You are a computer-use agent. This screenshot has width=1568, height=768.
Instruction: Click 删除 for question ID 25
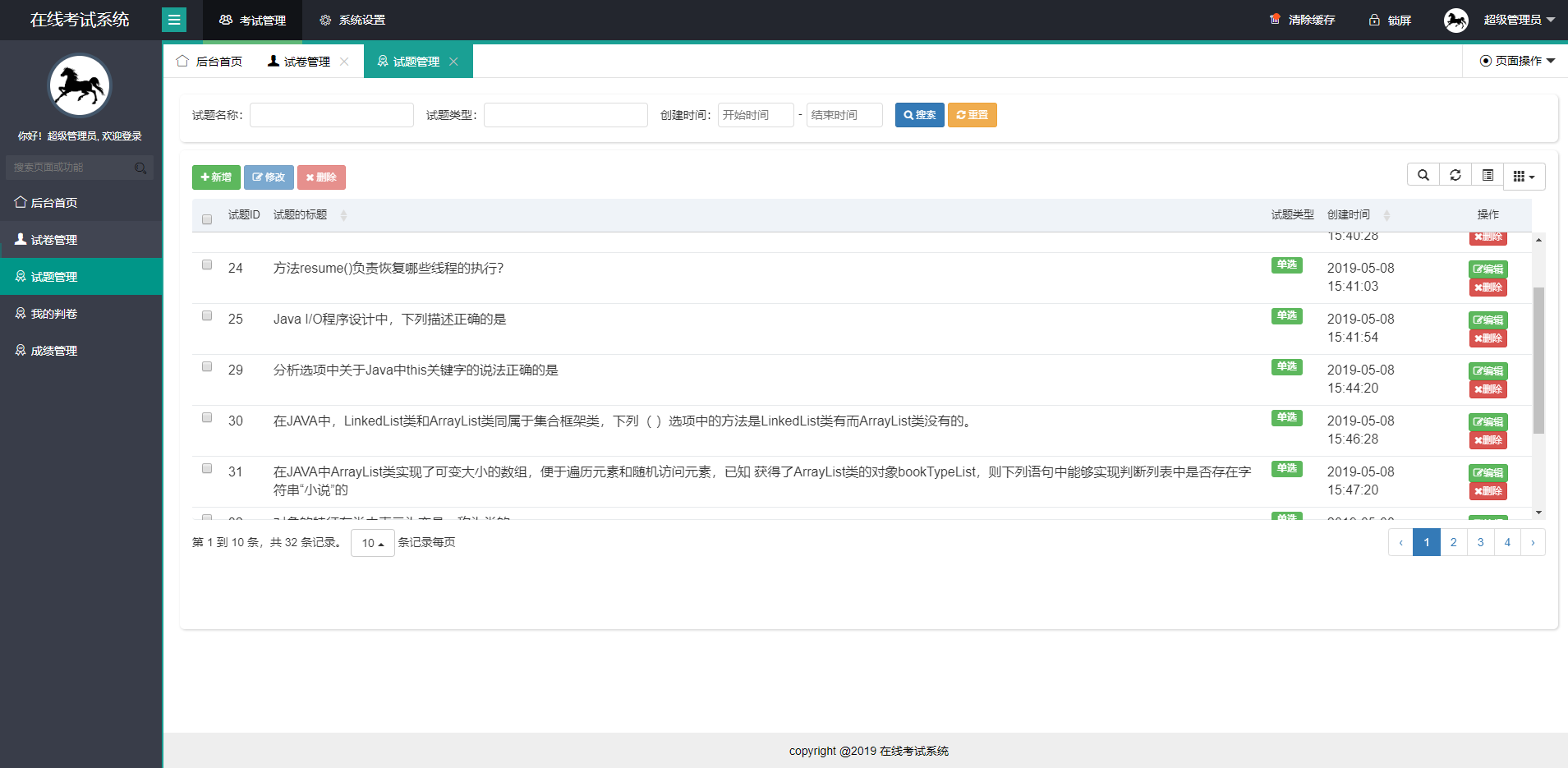(x=1488, y=338)
